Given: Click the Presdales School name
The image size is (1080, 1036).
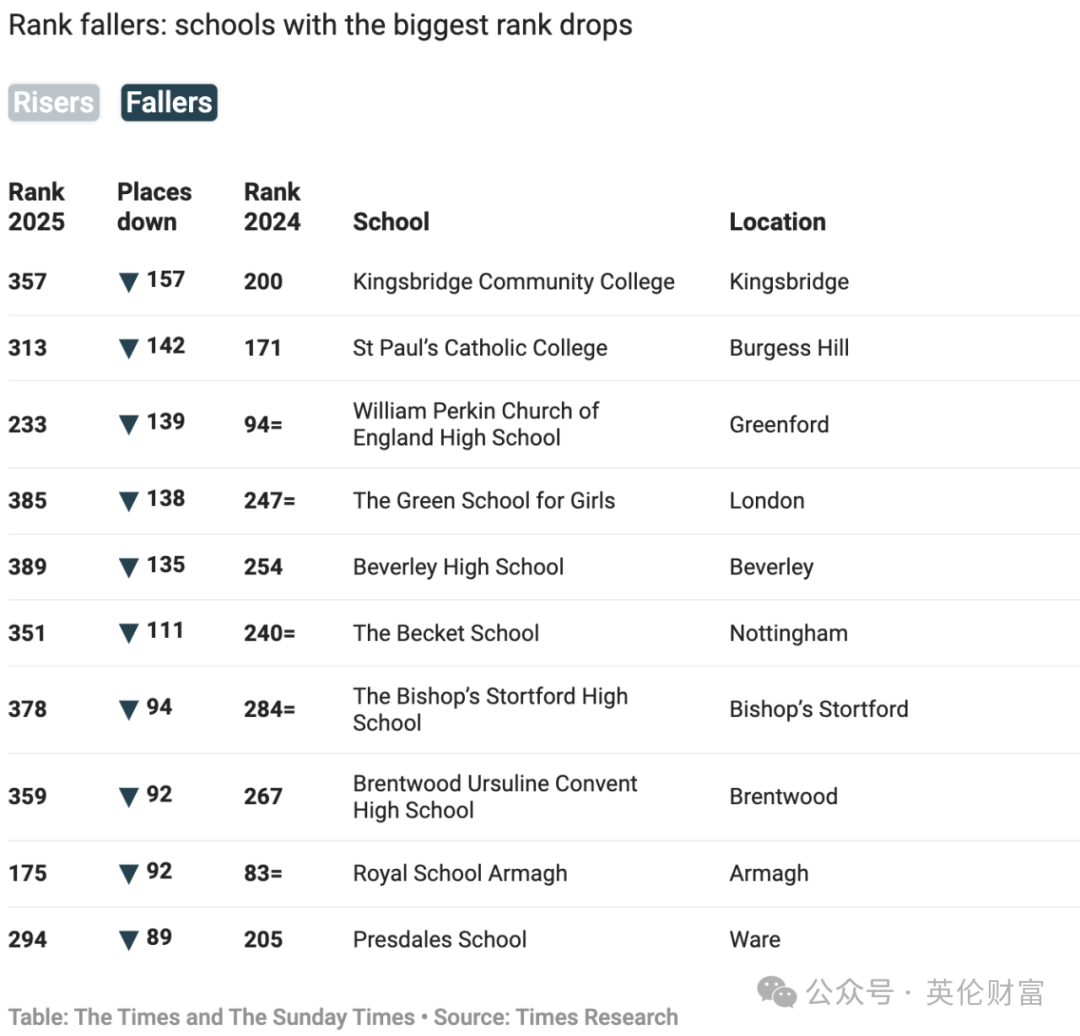Looking at the screenshot, I should pyautogui.click(x=439, y=940).
